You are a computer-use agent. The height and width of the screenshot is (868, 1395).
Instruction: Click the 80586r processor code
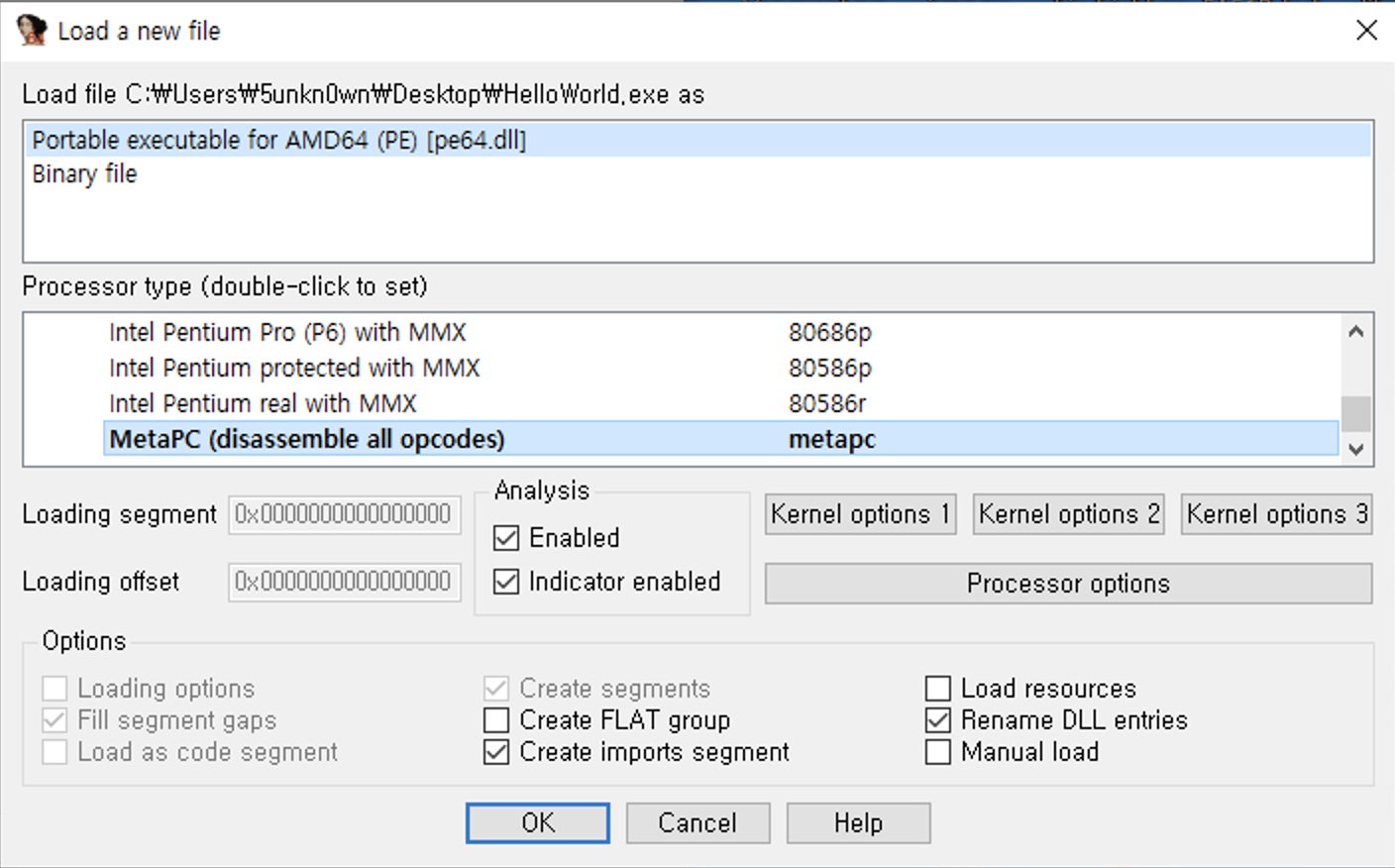coord(827,404)
